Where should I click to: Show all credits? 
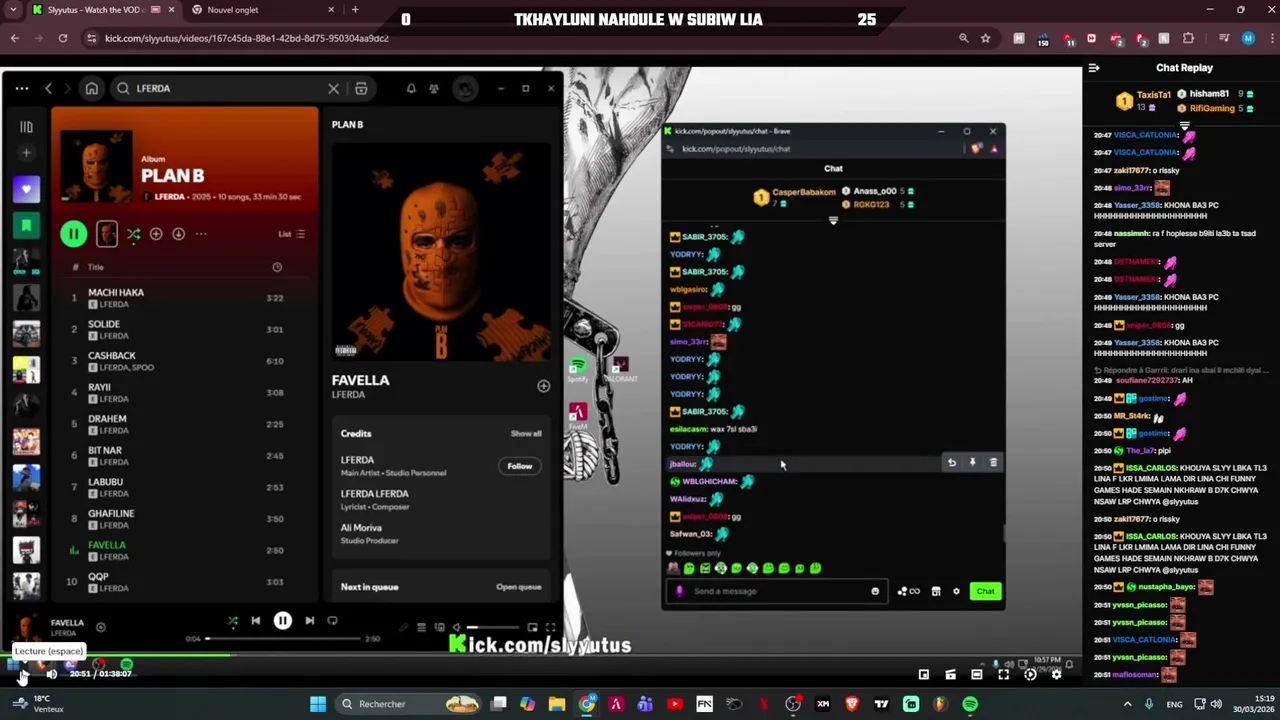tap(526, 434)
